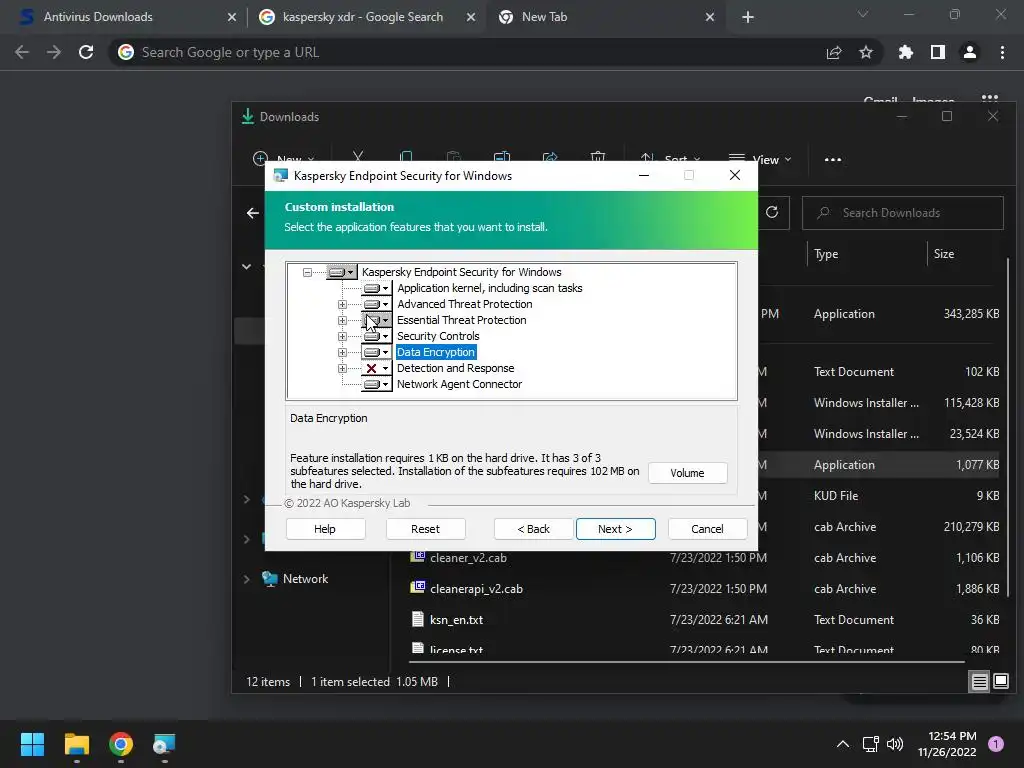The width and height of the screenshot is (1024, 768).
Task: Select Application kernel, including scan tasks
Action: point(489,288)
